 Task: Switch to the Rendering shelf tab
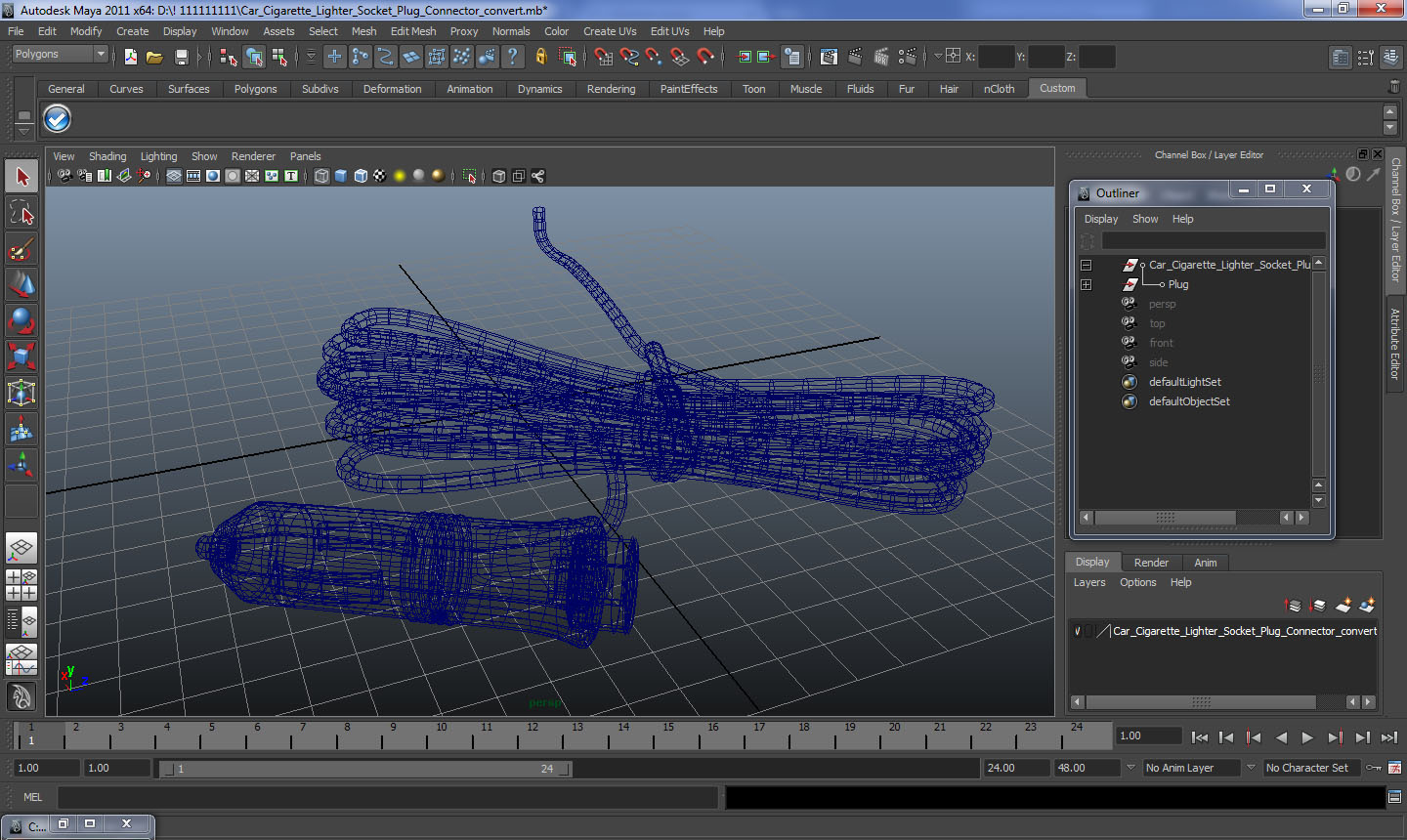611,89
